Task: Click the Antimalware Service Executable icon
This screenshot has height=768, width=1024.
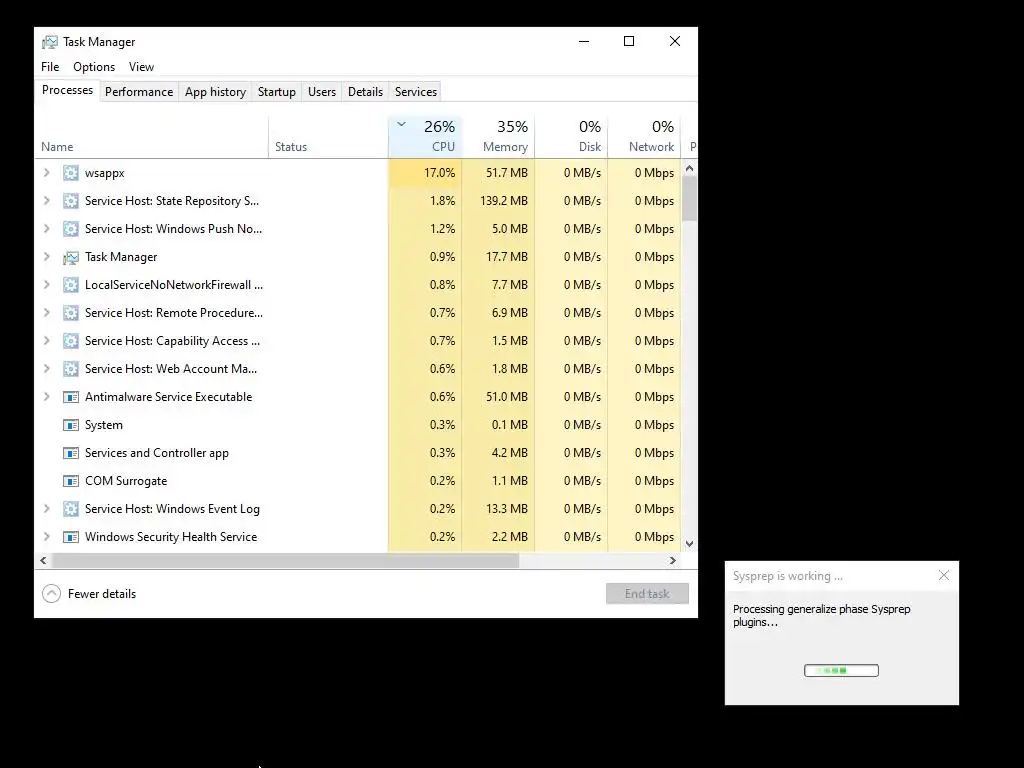Action: [x=71, y=397]
